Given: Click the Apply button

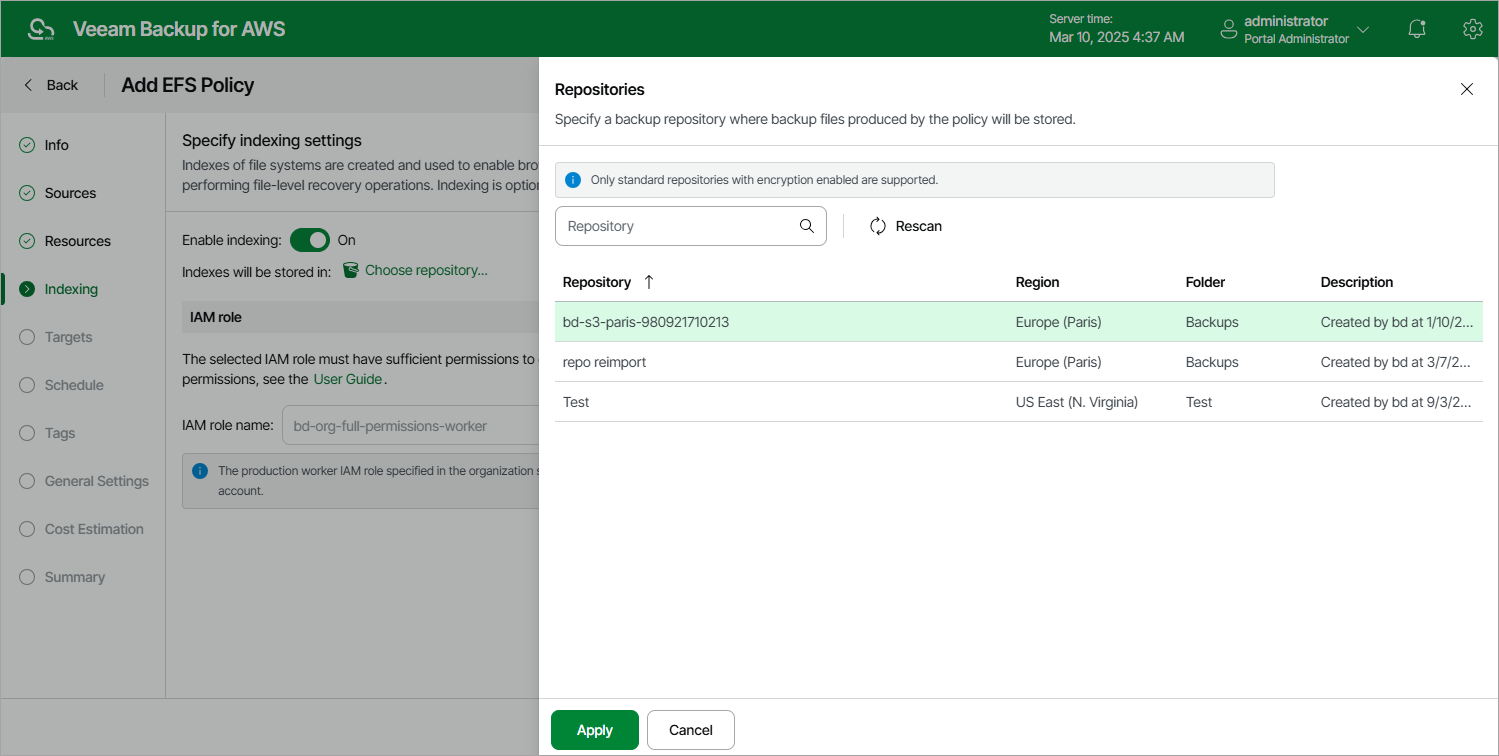Looking at the screenshot, I should (x=594, y=730).
